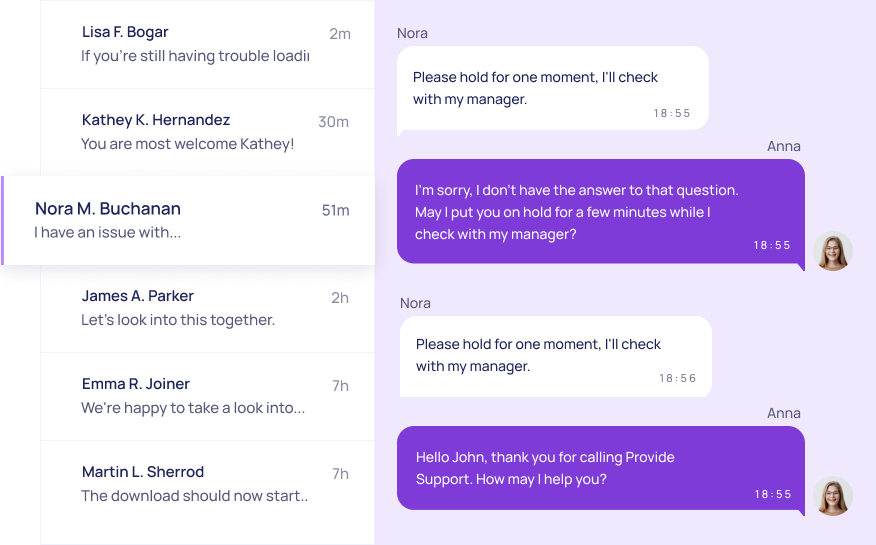Click the "You are most welcome Kathey!" preview
Viewport: 876px width, 545px height.
point(187,144)
